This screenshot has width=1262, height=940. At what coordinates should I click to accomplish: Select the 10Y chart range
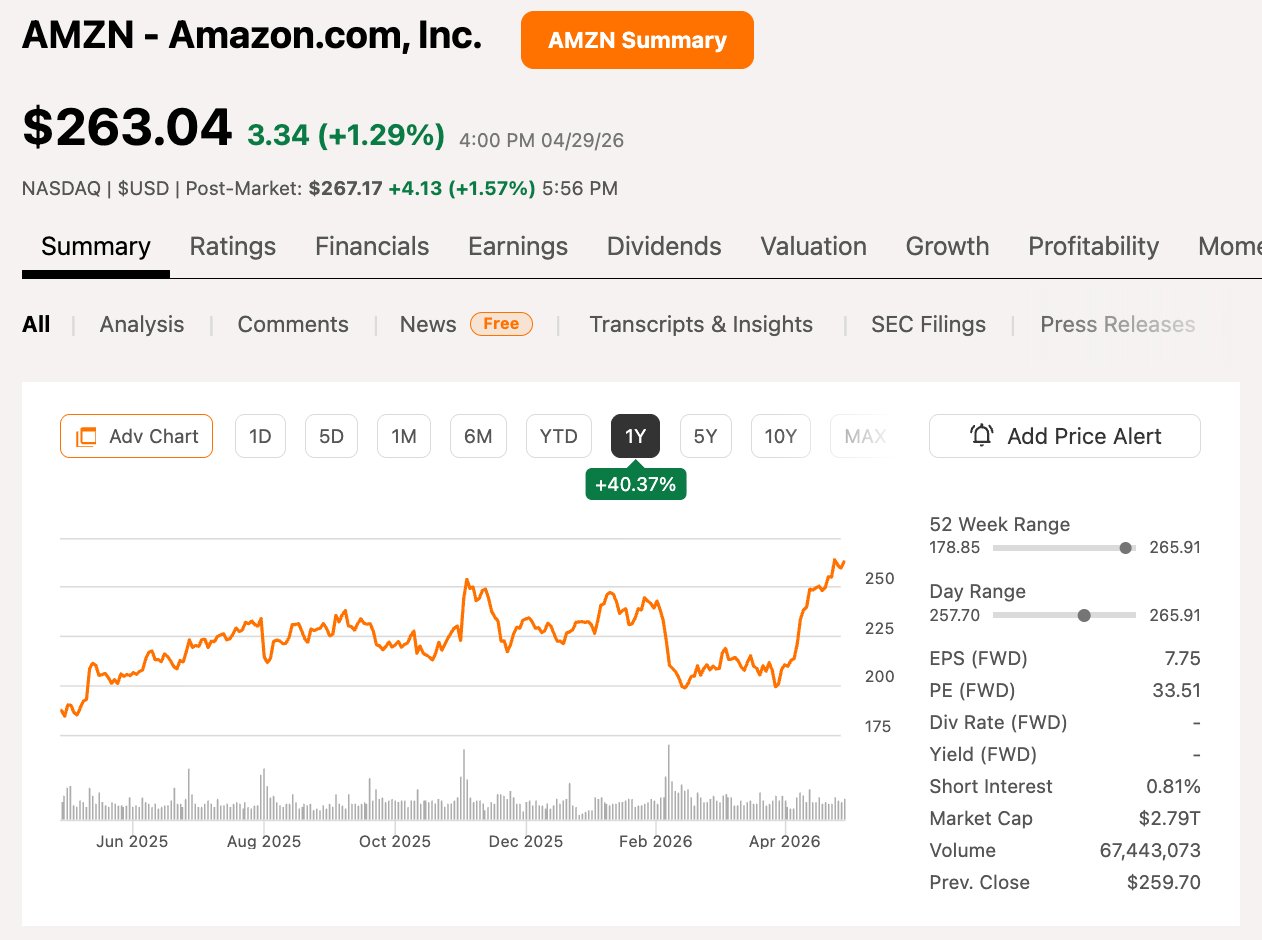click(x=780, y=436)
